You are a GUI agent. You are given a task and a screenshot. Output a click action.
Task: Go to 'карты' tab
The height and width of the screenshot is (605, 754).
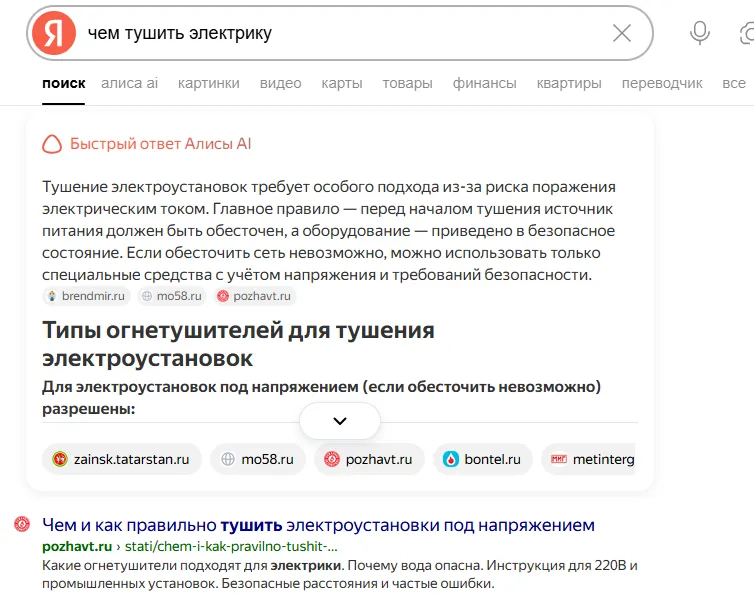pos(342,83)
